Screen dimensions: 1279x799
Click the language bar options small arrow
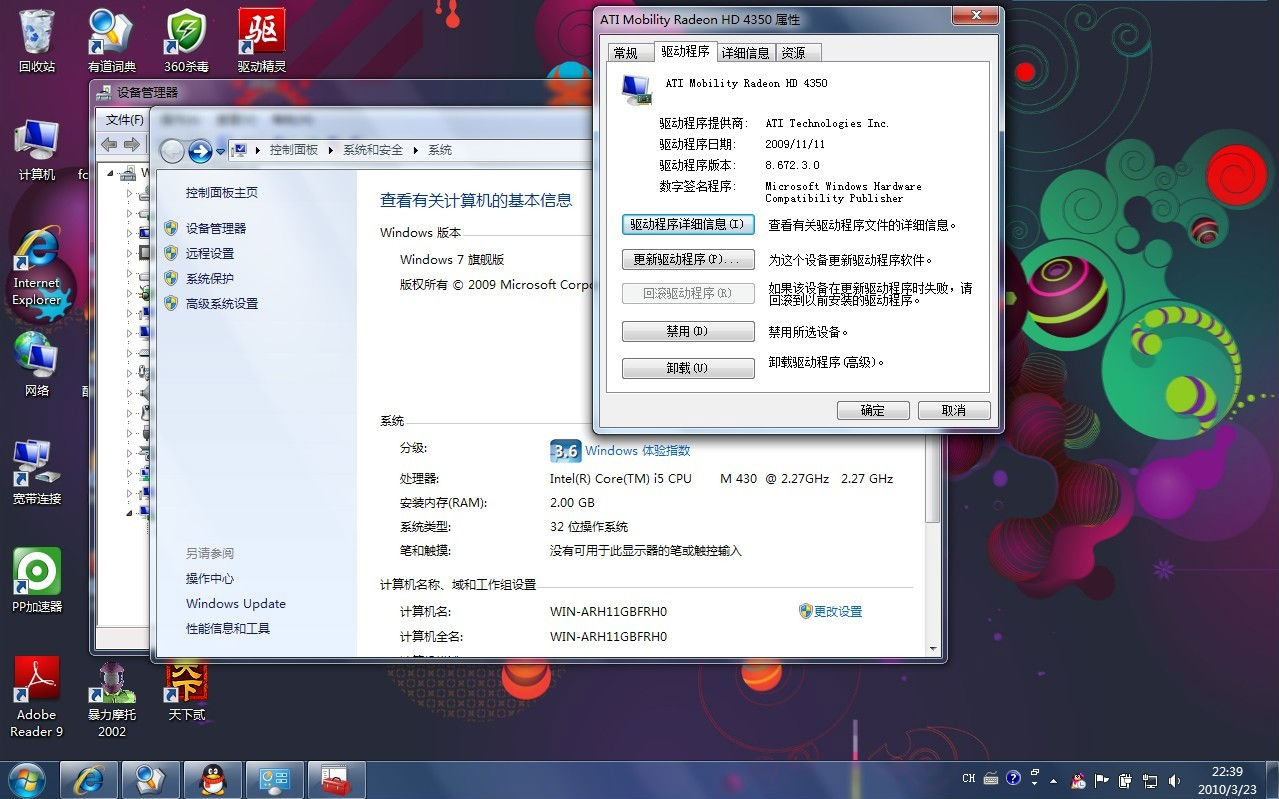click(x=1034, y=783)
